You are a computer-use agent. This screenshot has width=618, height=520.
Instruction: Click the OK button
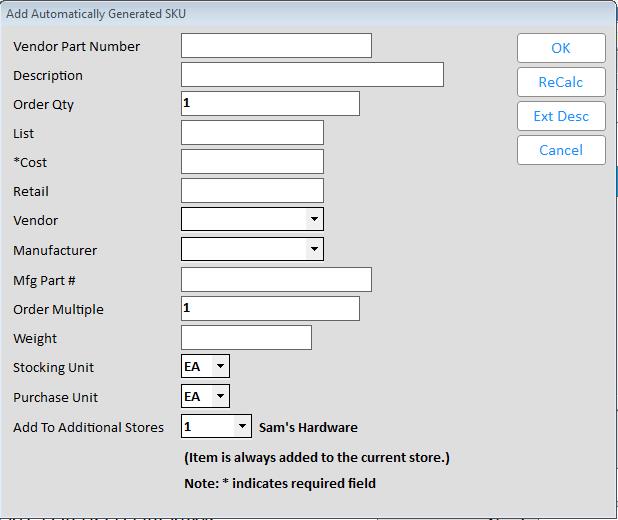point(560,48)
